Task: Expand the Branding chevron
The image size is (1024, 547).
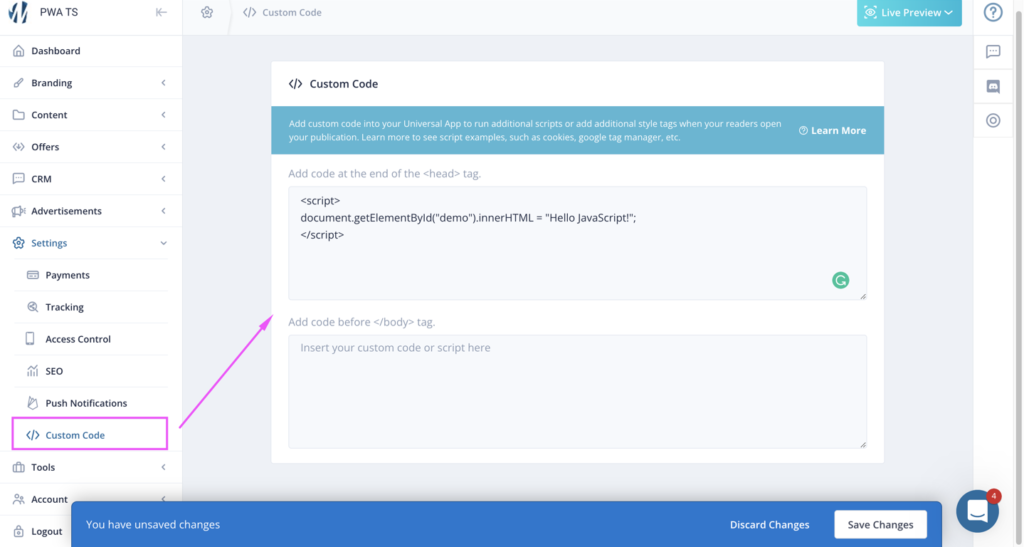Action: click(x=163, y=83)
